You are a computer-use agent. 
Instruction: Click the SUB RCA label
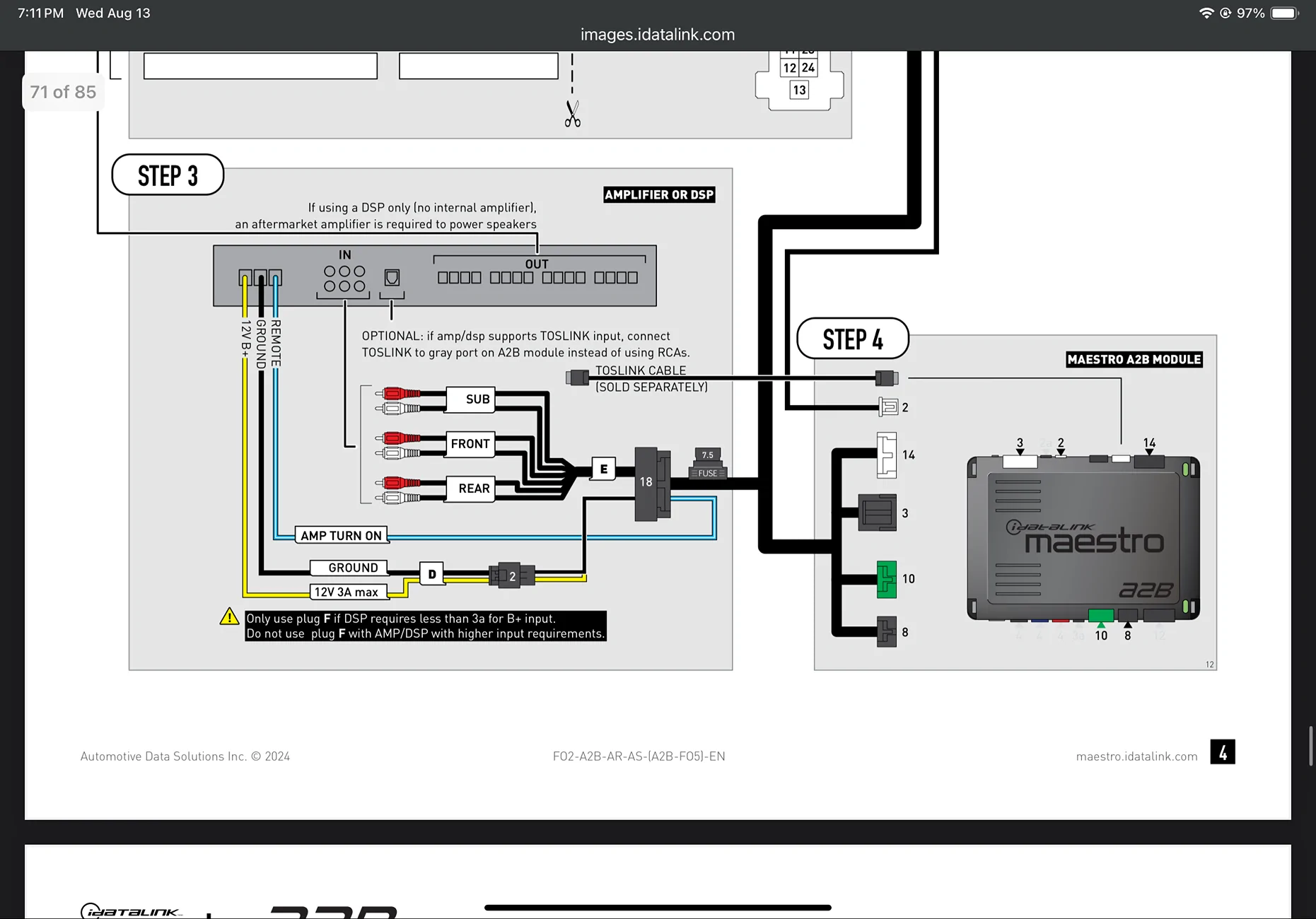click(x=470, y=399)
